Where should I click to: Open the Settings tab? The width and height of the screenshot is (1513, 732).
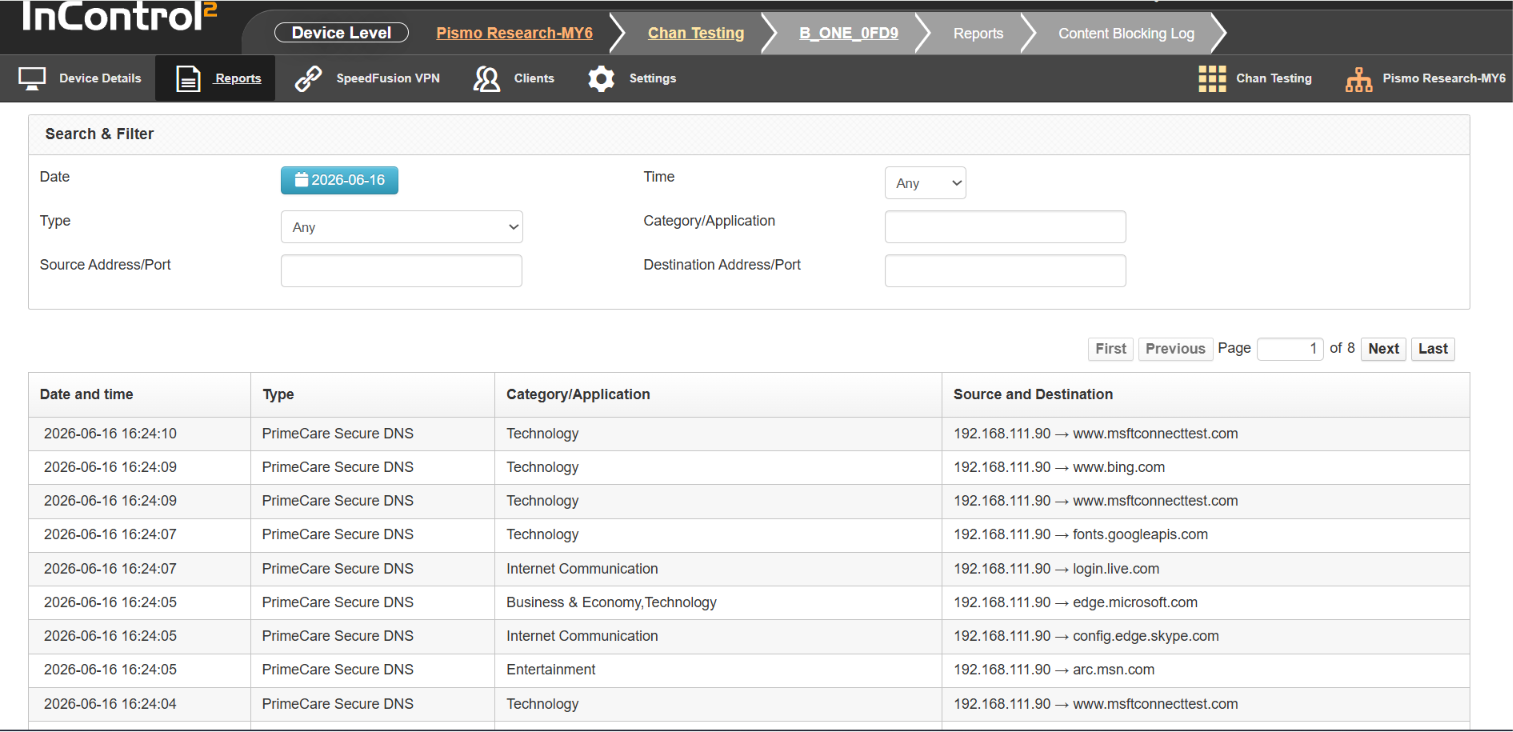click(632, 79)
